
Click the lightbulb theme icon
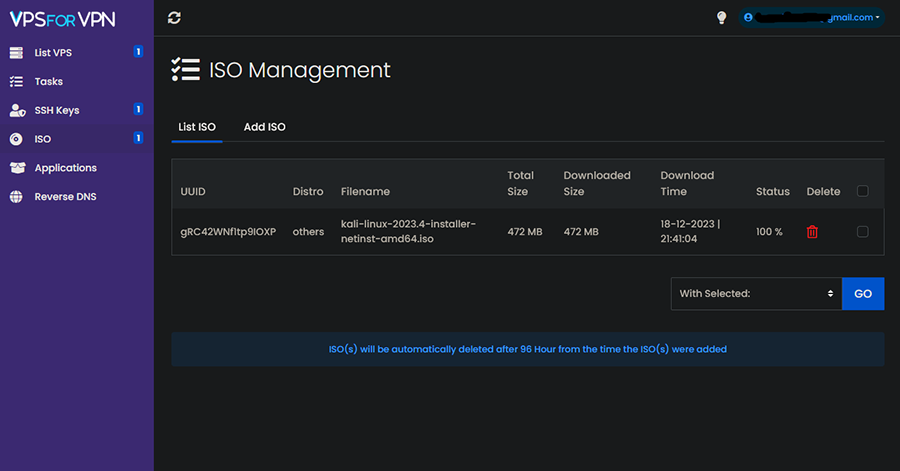point(721,18)
